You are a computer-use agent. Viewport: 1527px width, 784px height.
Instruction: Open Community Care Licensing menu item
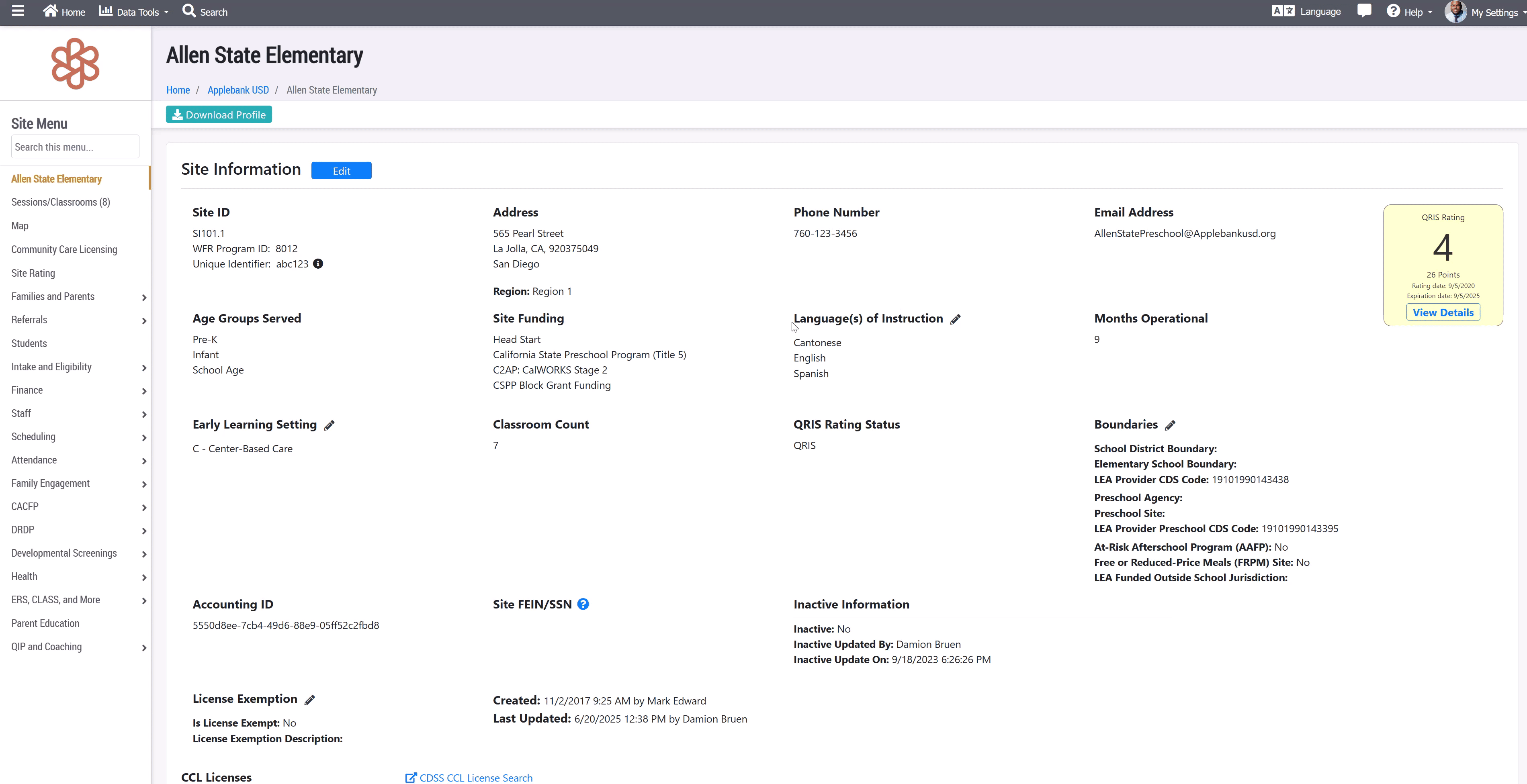point(64,249)
